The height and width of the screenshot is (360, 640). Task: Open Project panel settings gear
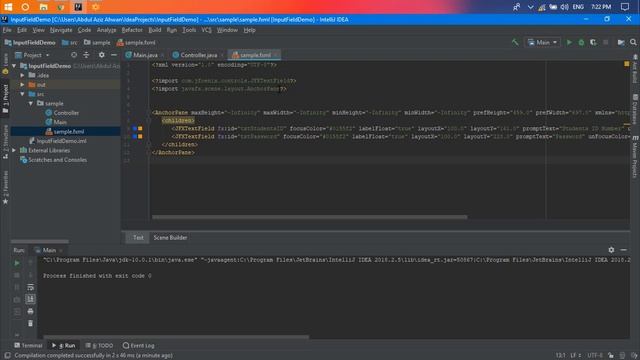point(101,55)
